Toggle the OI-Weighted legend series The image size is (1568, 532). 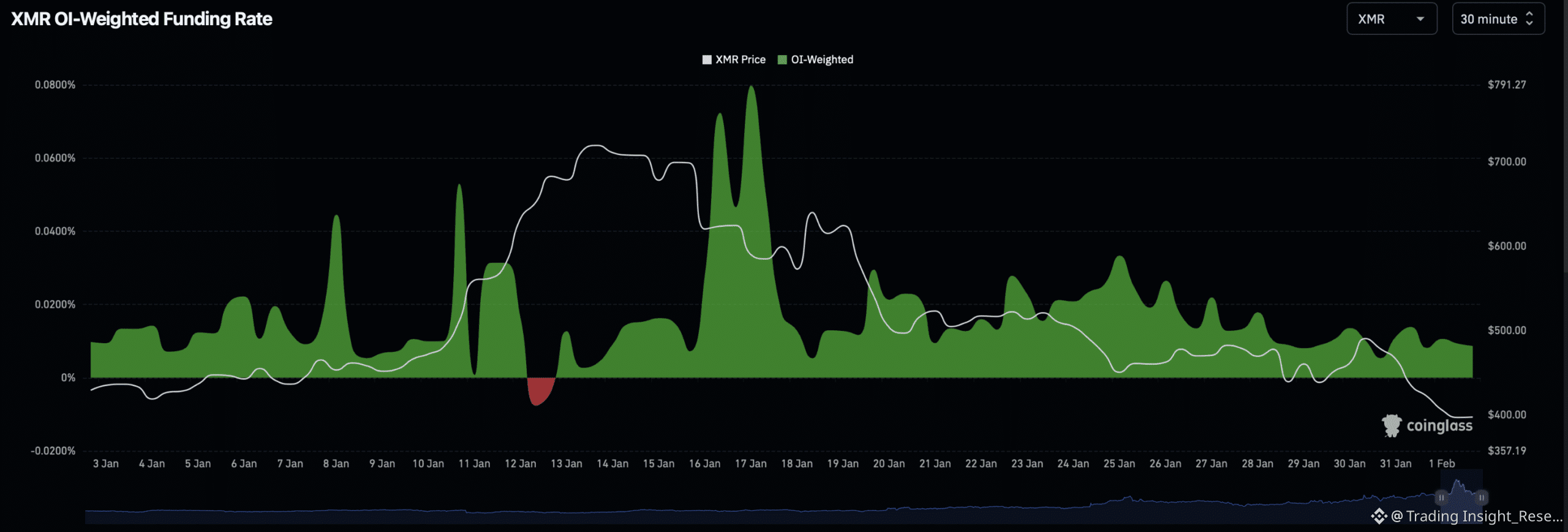point(815,59)
